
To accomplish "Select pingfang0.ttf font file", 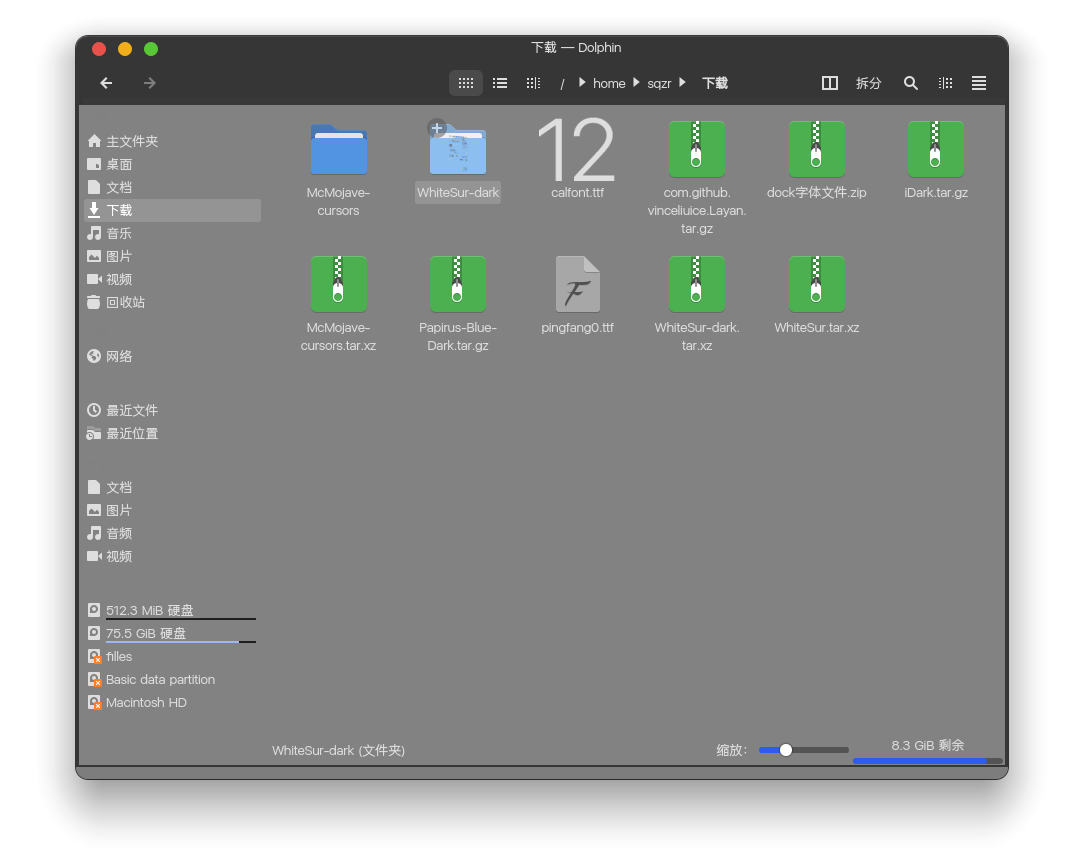I will [x=577, y=296].
